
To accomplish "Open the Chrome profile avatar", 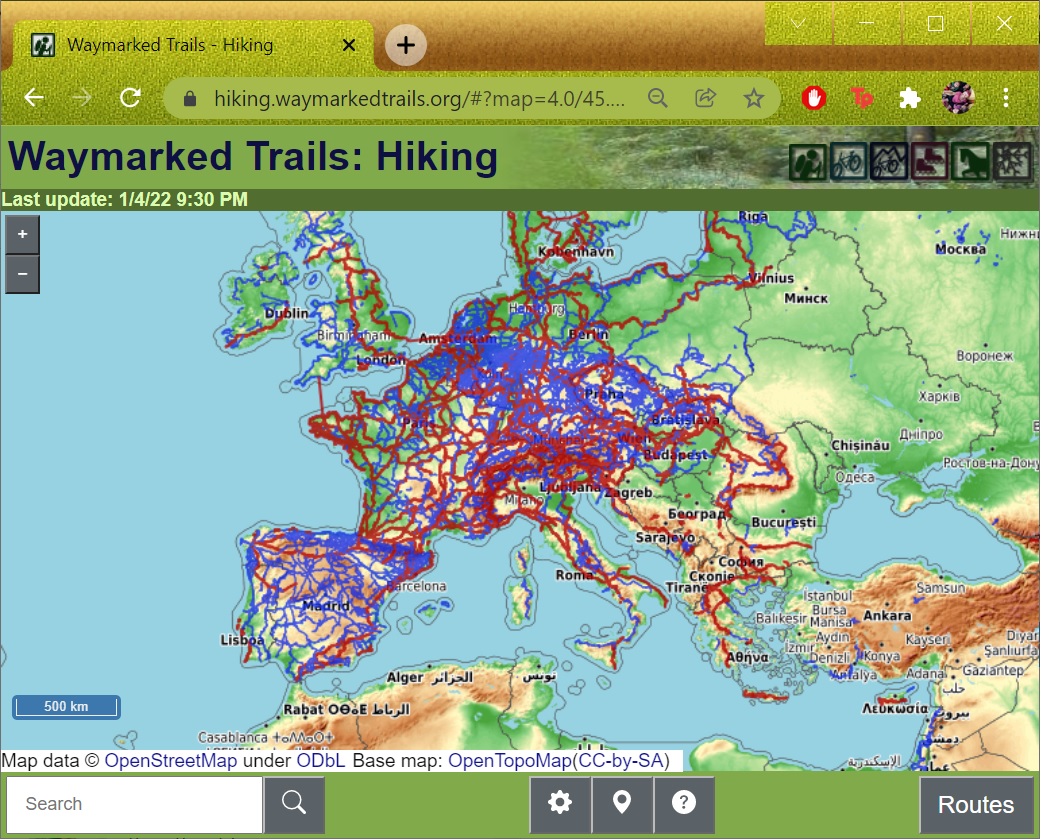I will pyautogui.click(x=958, y=98).
